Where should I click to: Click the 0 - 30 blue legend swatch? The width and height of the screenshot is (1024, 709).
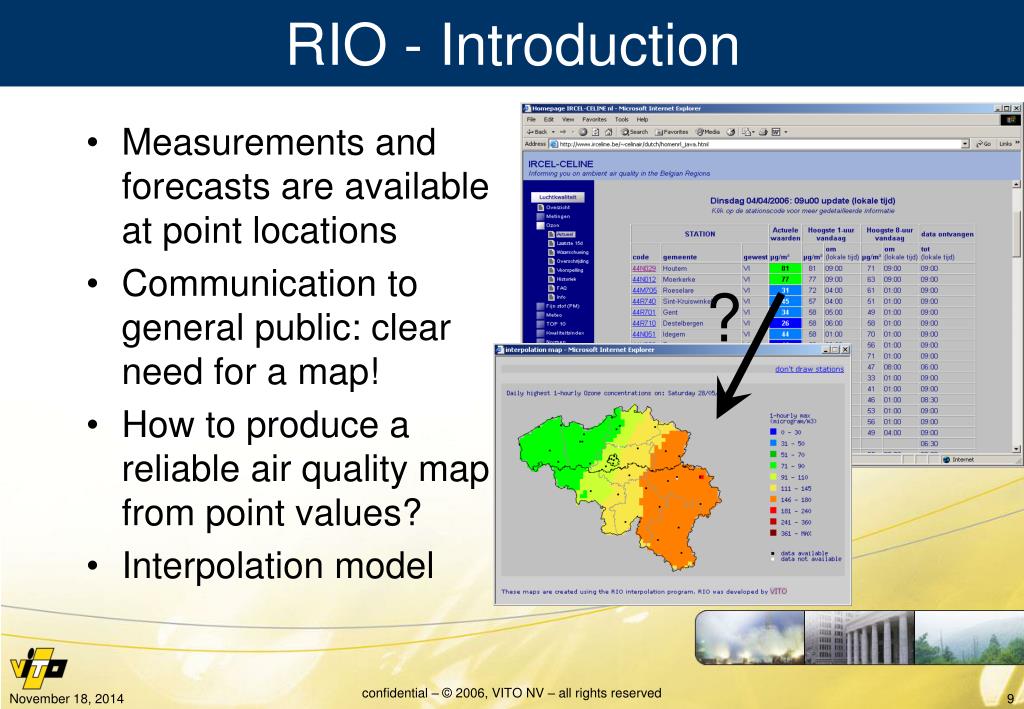(x=773, y=432)
